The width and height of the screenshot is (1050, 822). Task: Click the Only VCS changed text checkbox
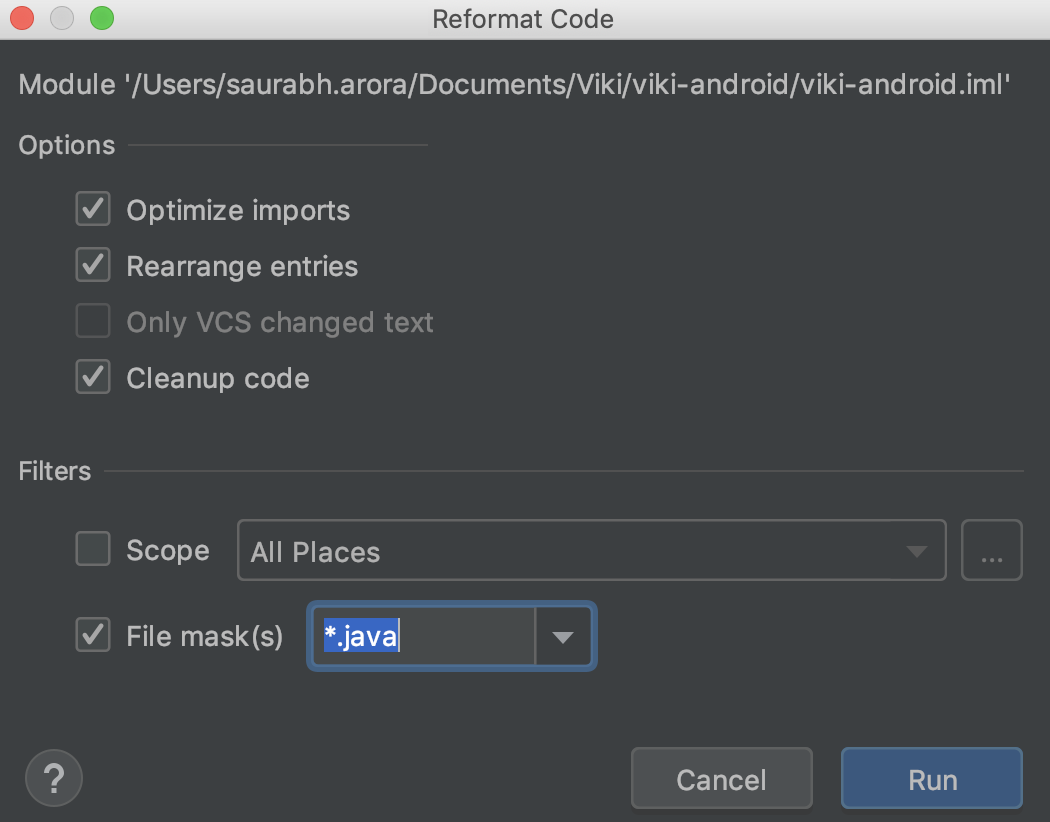92,321
